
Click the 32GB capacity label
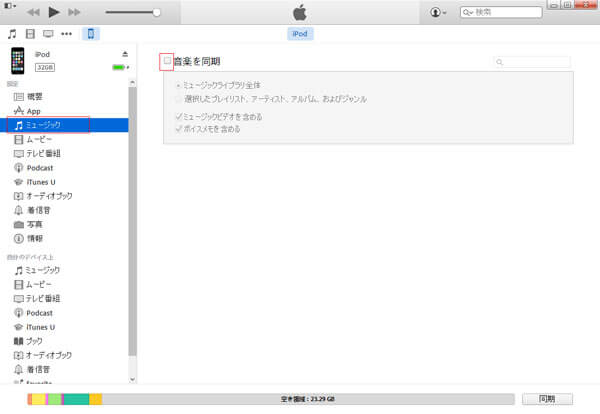(x=45, y=67)
